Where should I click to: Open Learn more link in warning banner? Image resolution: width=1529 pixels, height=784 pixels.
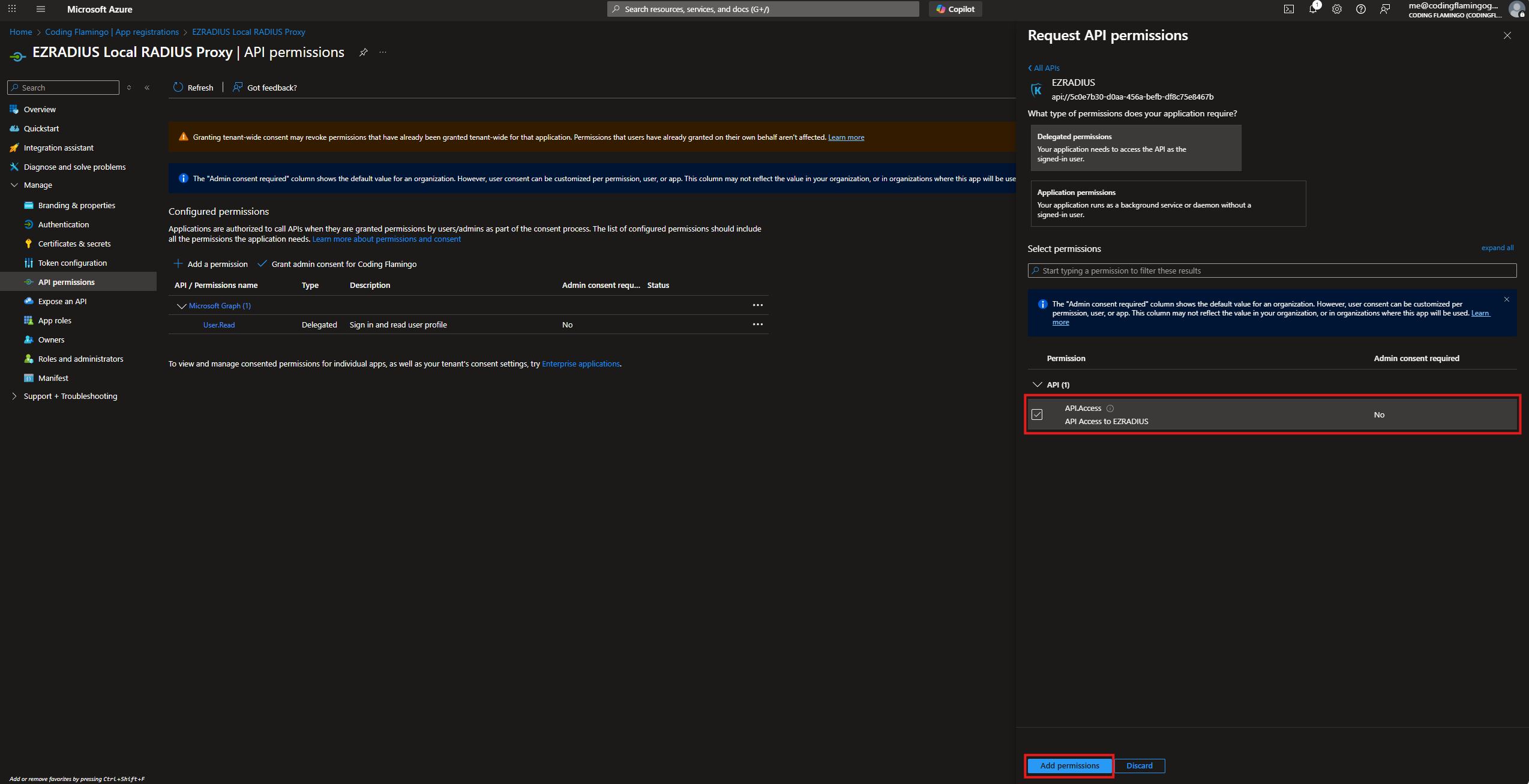tap(846, 137)
